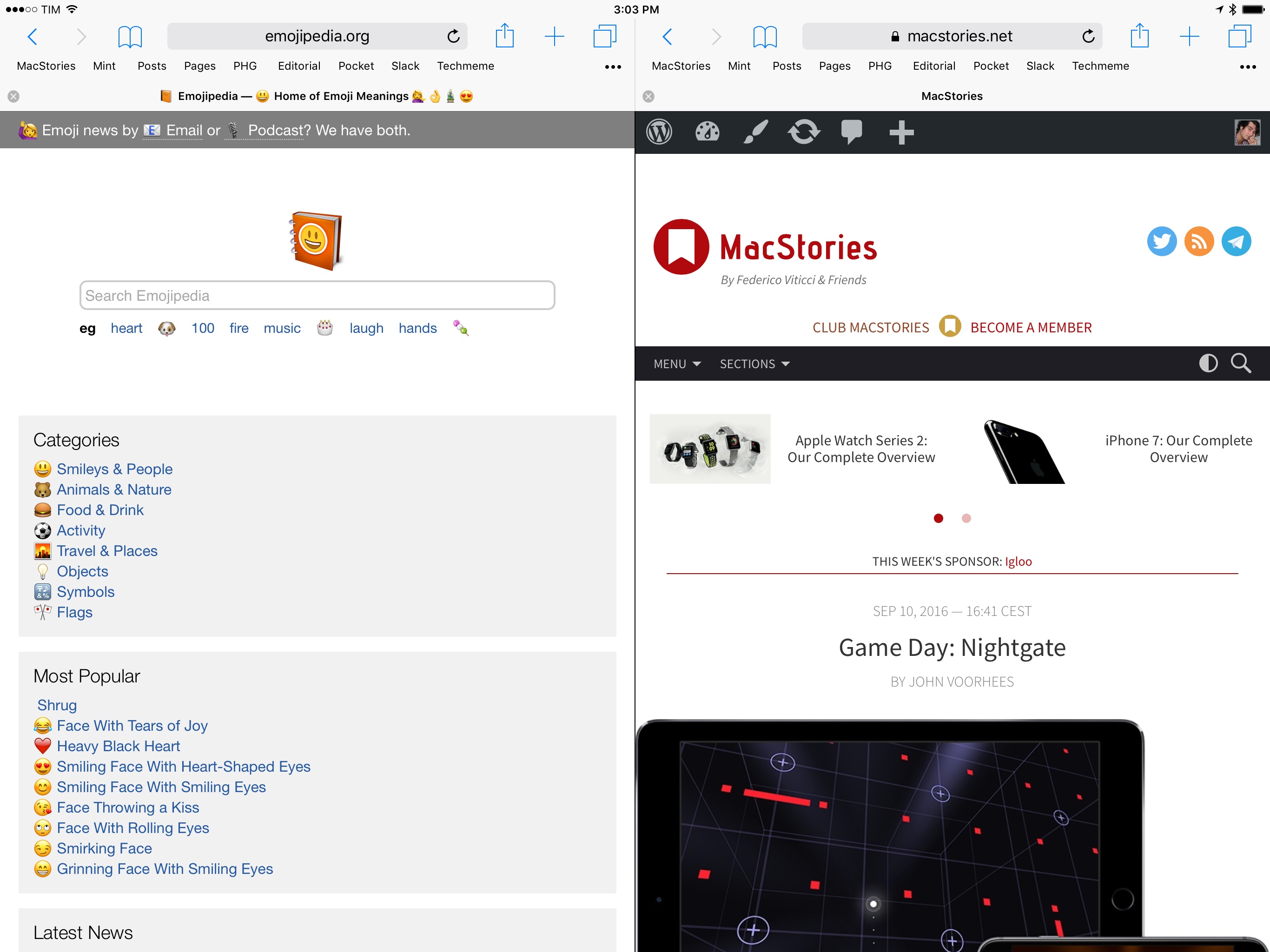Expand the MENU dropdown on MacStories
The width and height of the screenshot is (1270, 952).
[x=677, y=364]
